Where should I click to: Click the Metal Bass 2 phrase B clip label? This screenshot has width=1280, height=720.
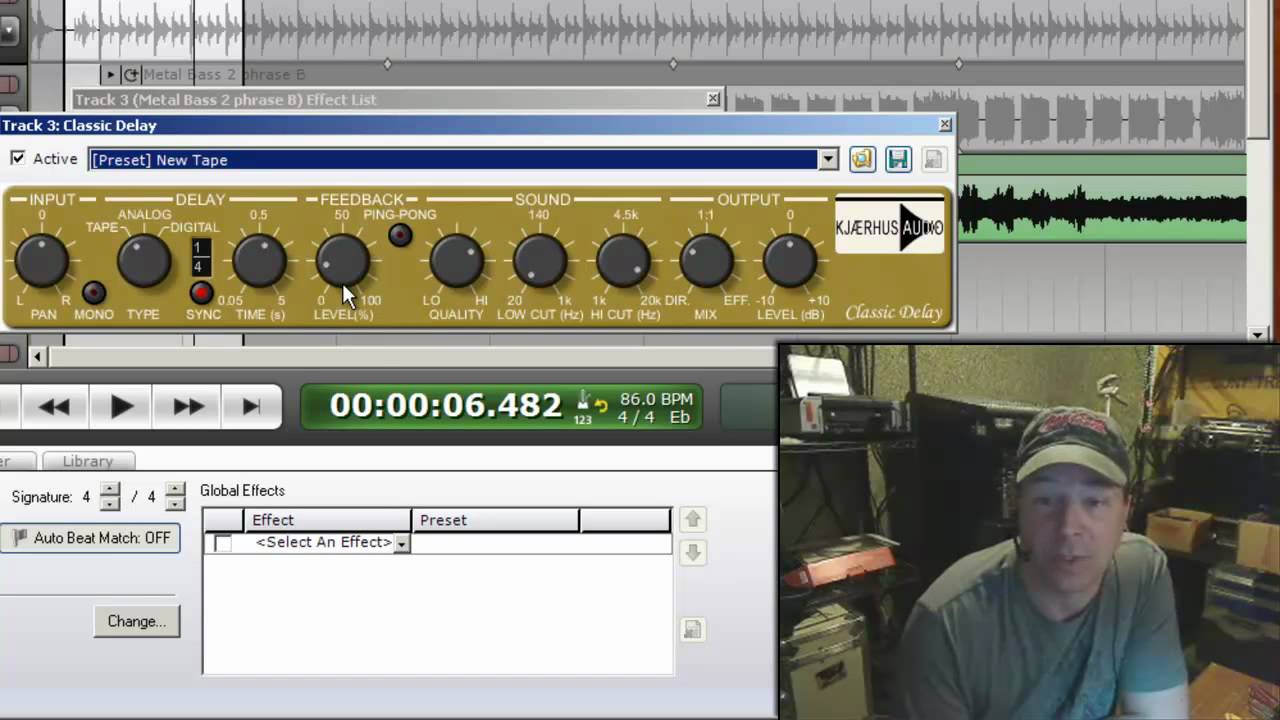click(224, 74)
